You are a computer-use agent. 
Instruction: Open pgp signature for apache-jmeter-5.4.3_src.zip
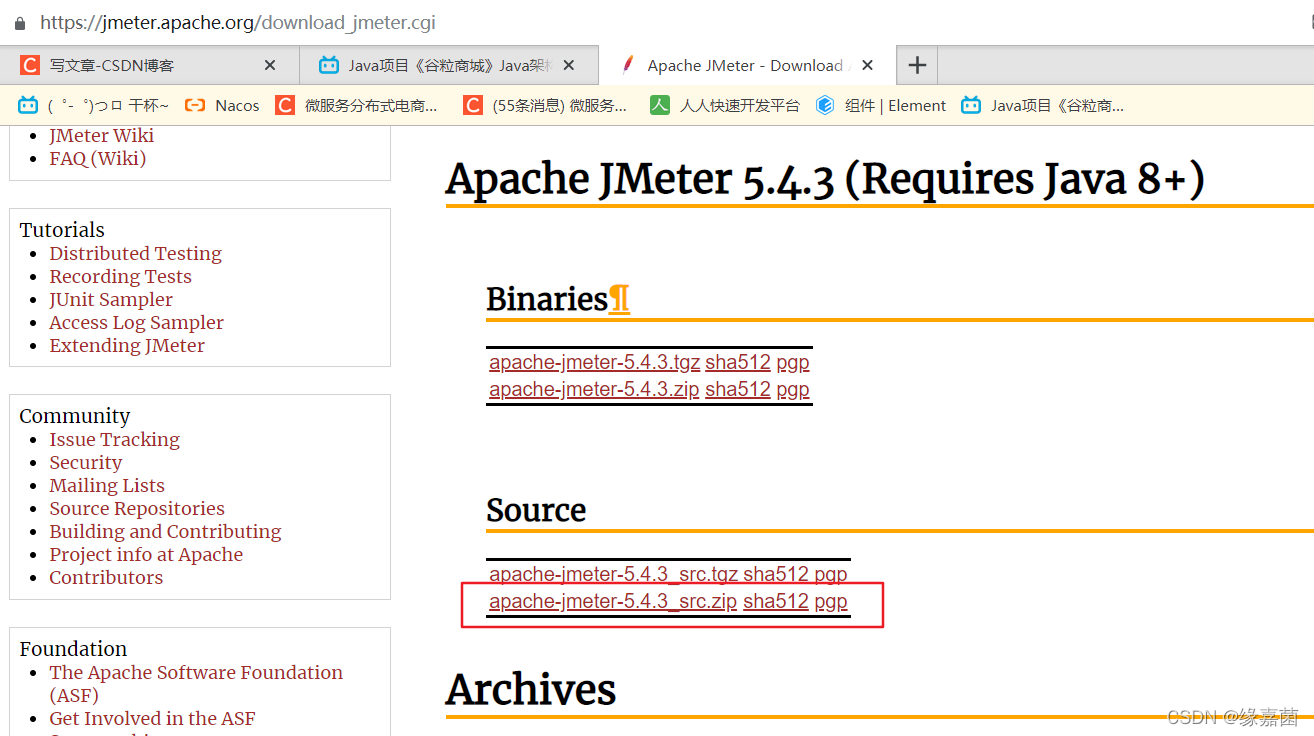(831, 601)
